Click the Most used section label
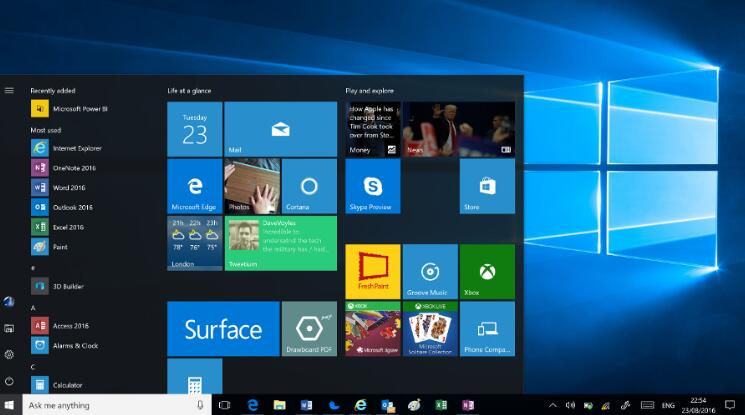The height and width of the screenshot is (415, 745). (46, 130)
